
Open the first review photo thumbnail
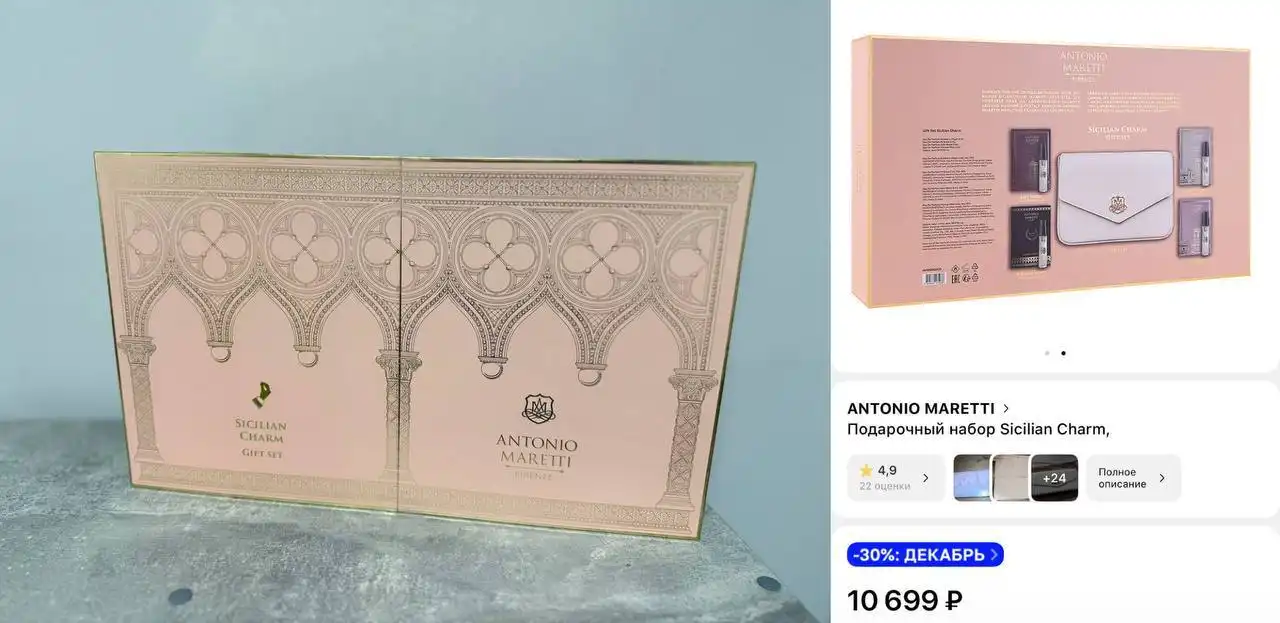[x=972, y=478]
